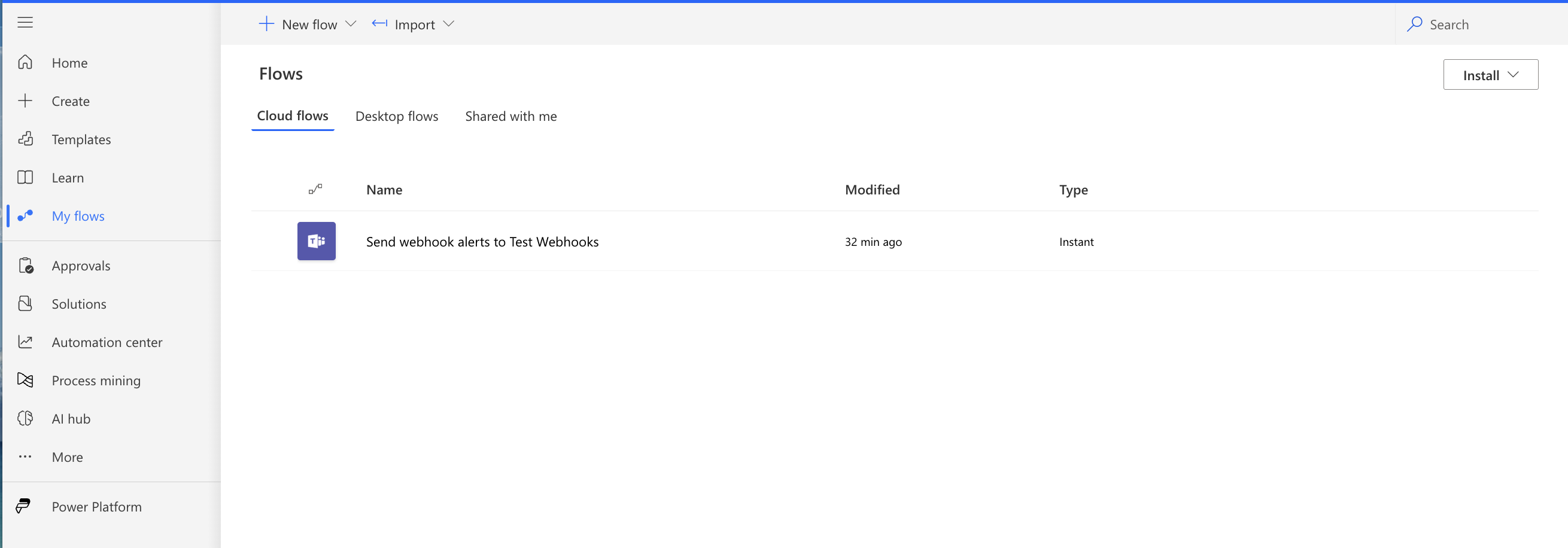Click the Search magnifier icon
This screenshot has height=548, width=1568.
click(x=1415, y=25)
